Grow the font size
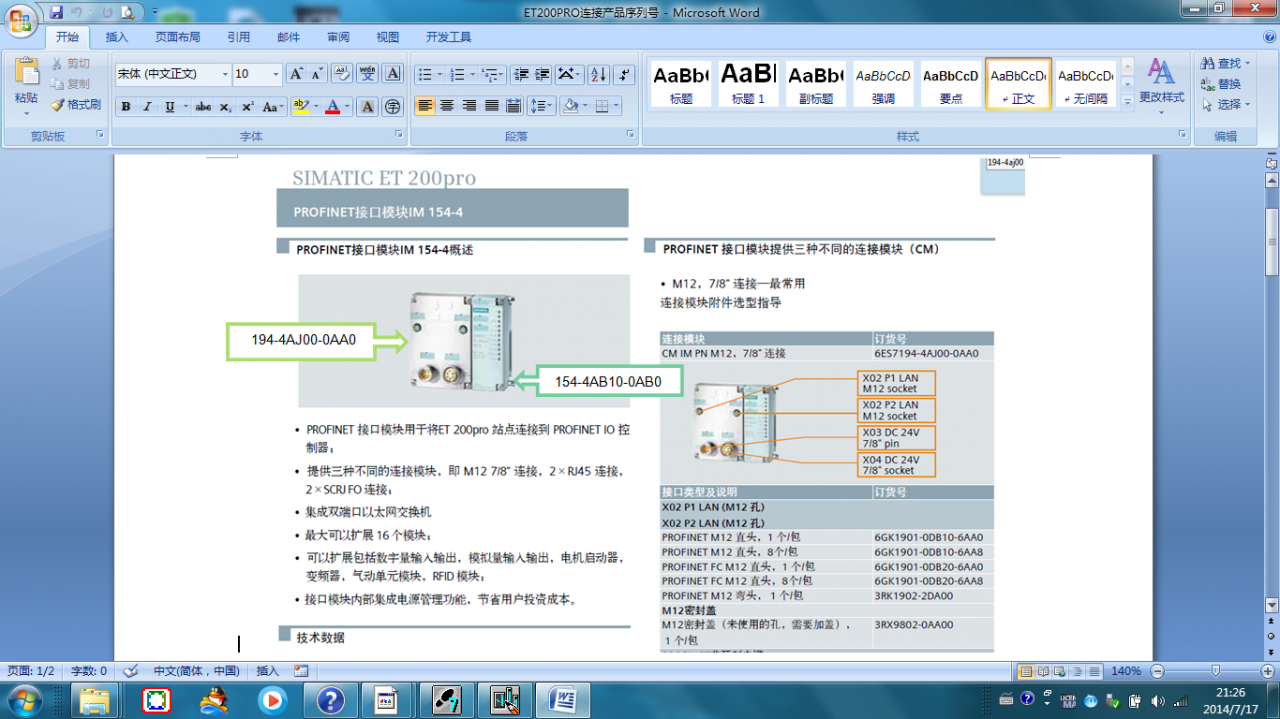The image size is (1280, 719). [x=296, y=74]
